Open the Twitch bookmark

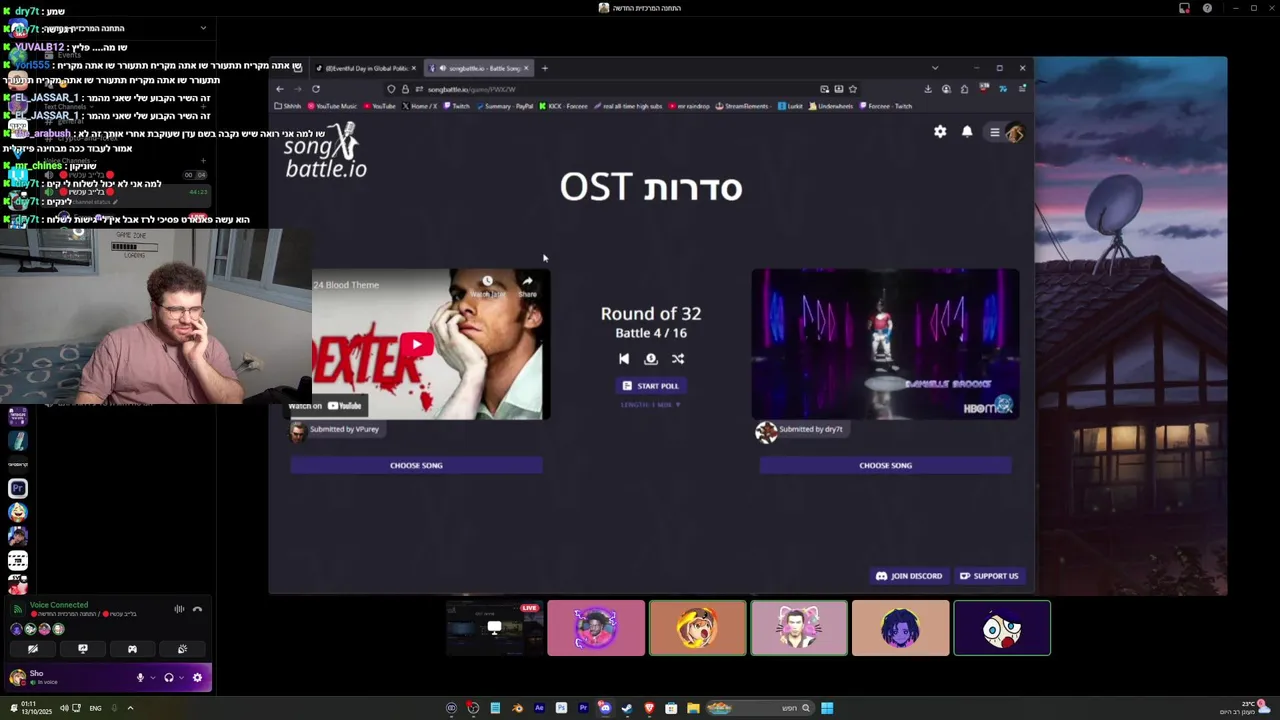click(455, 106)
